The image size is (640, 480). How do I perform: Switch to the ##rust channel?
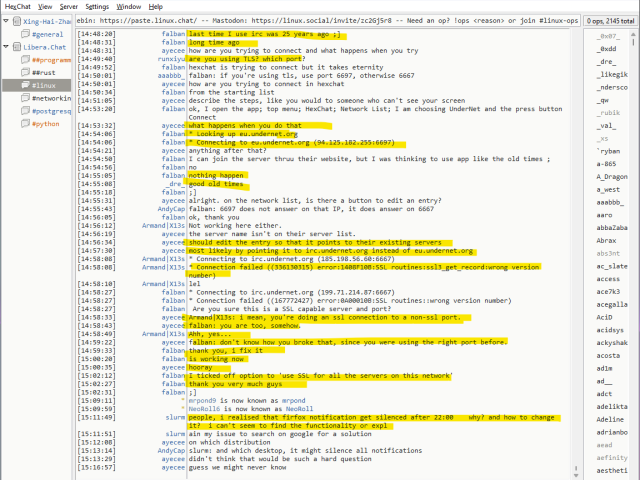(43, 73)
